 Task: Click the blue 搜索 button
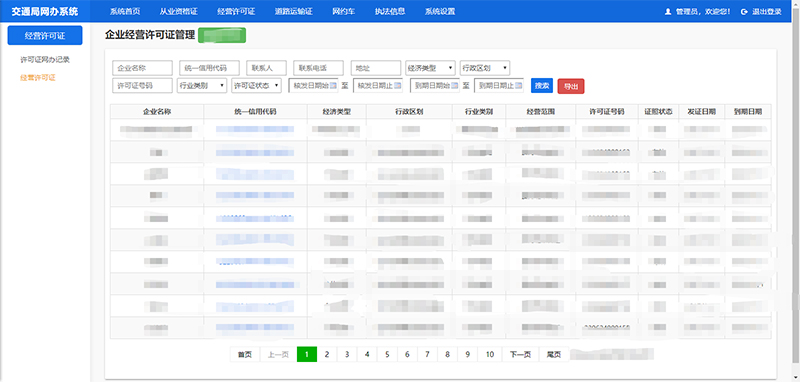[x=542, y=86]
